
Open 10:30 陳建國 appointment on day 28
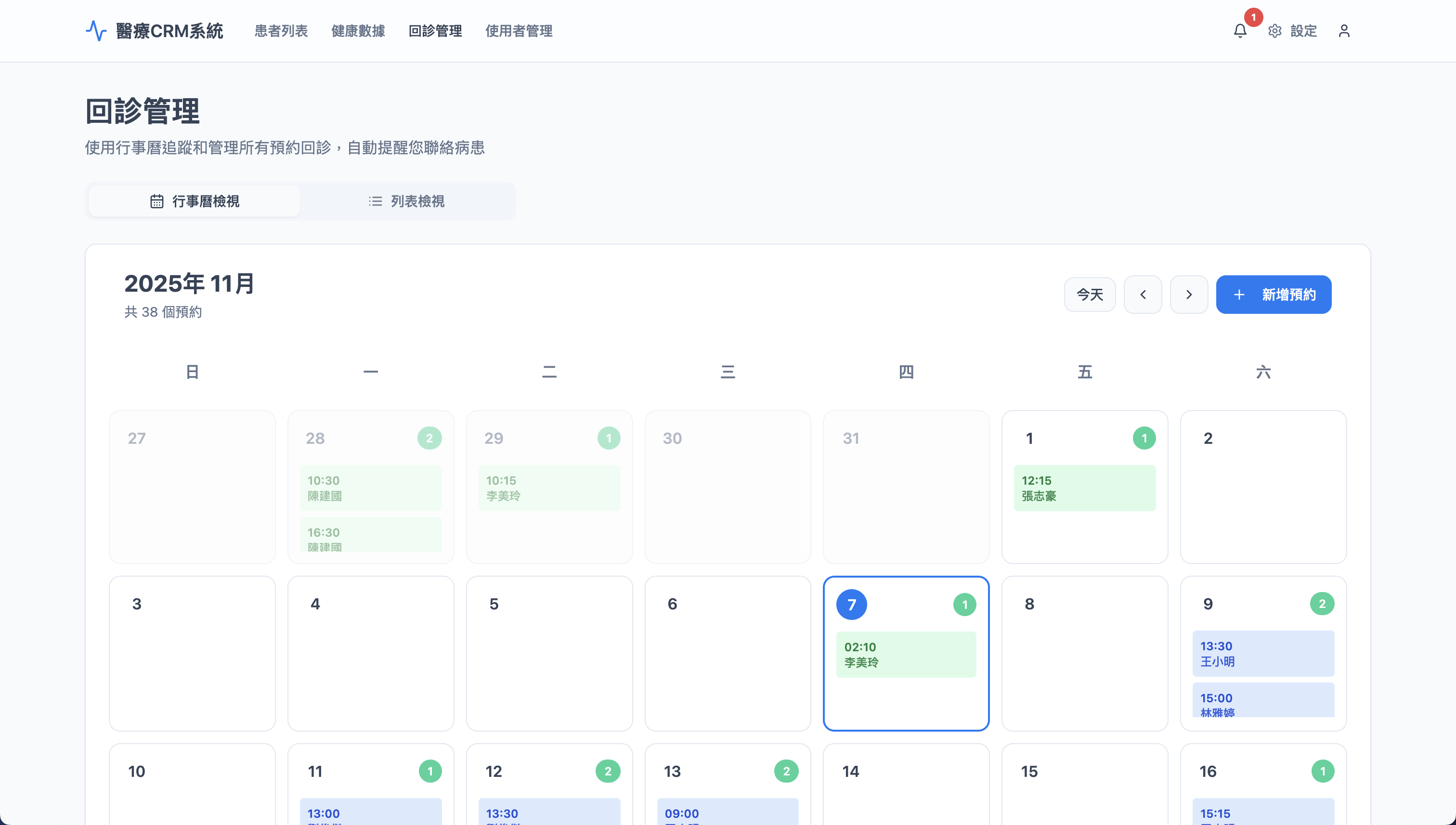tap(371, 488)
